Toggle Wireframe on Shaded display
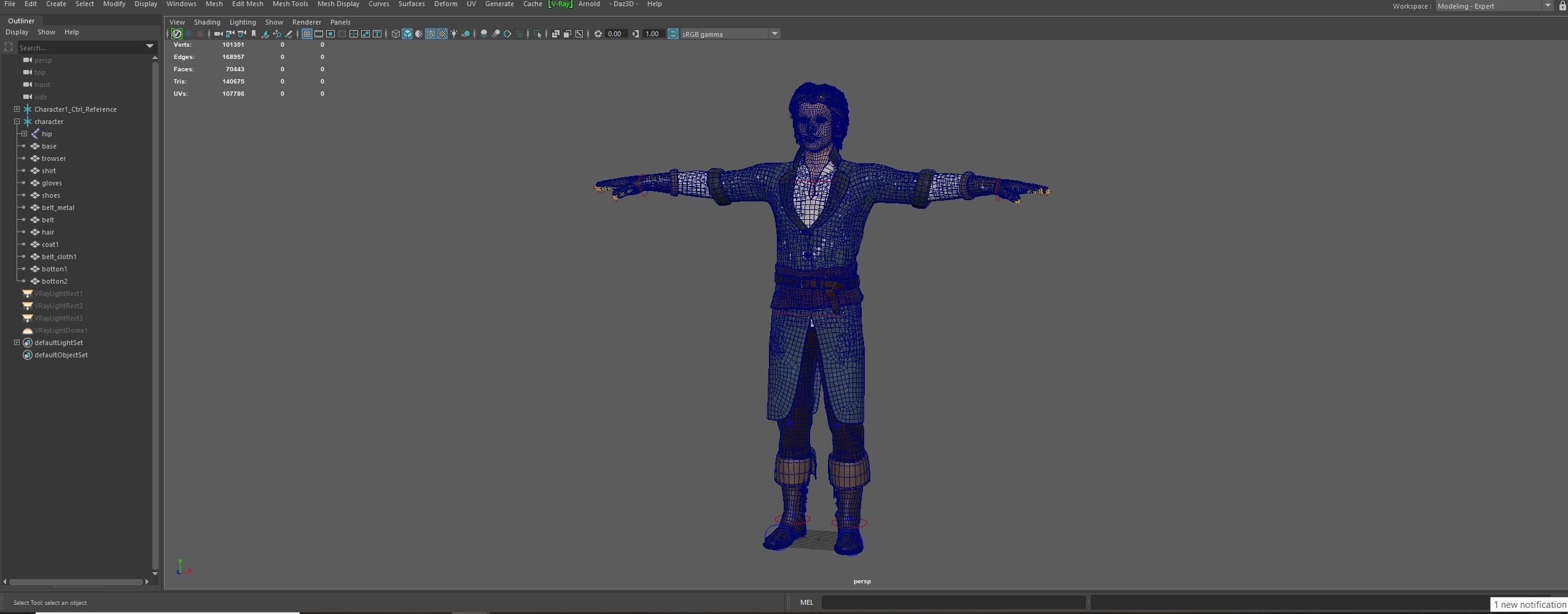1568x614 pixels. (431, 34)
